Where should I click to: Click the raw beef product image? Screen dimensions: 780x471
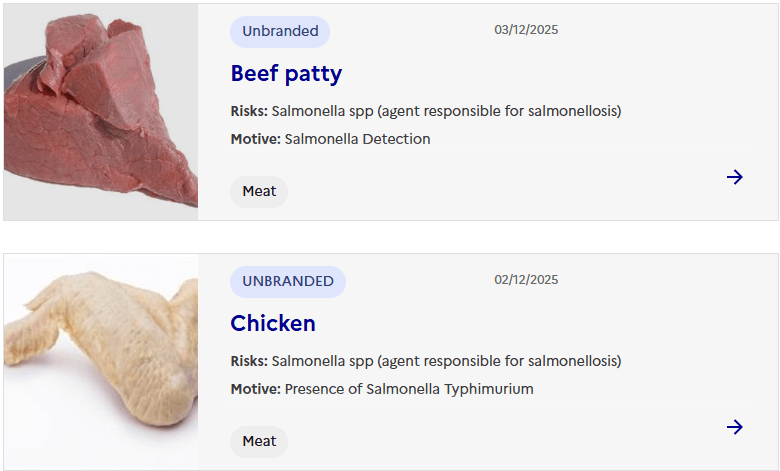pyautogui.click(x=101, y=112)
